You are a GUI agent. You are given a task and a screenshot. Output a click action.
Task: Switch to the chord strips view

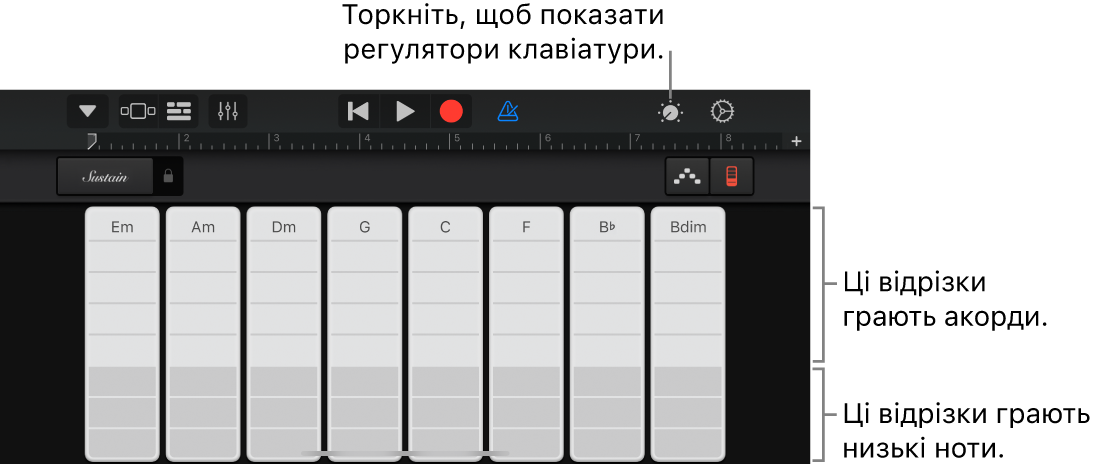(732, 176)
